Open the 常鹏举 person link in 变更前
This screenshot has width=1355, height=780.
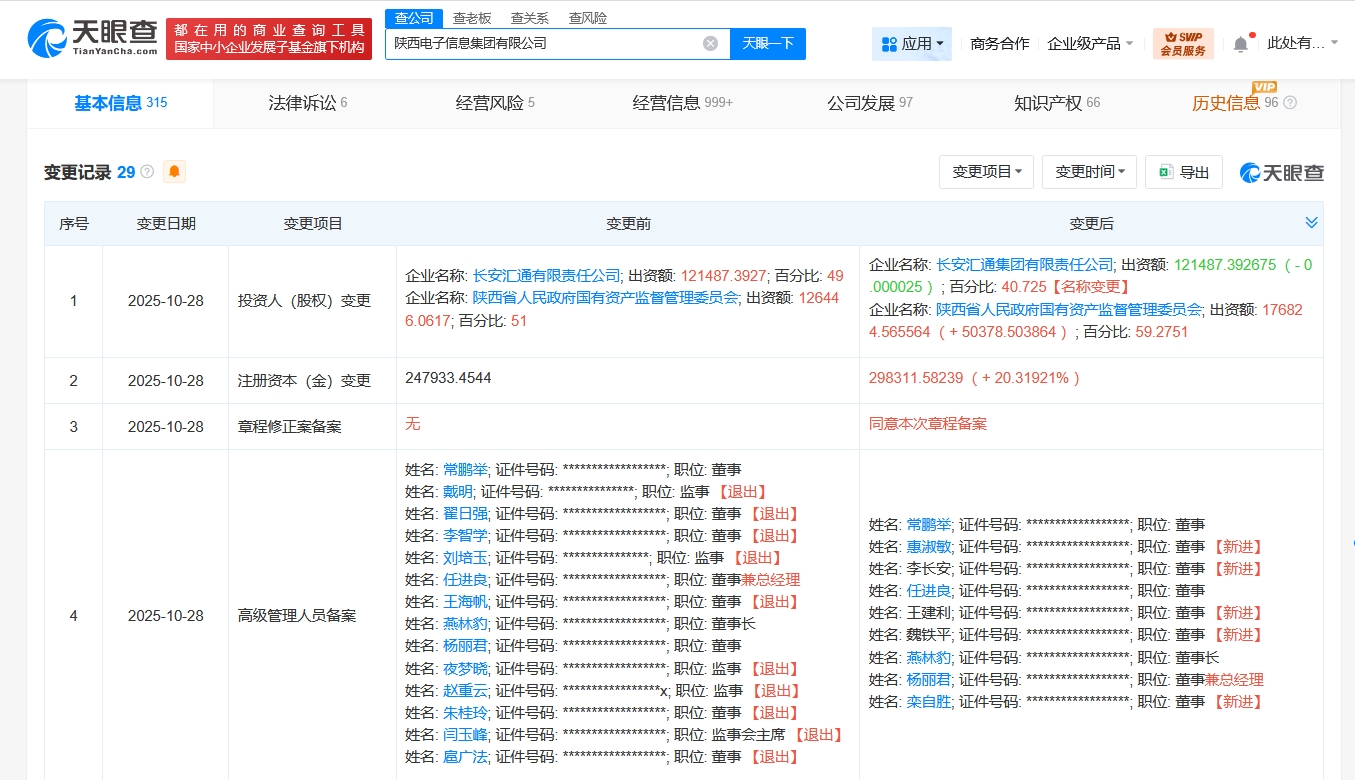pyautogui.click(x=465, y=469)
